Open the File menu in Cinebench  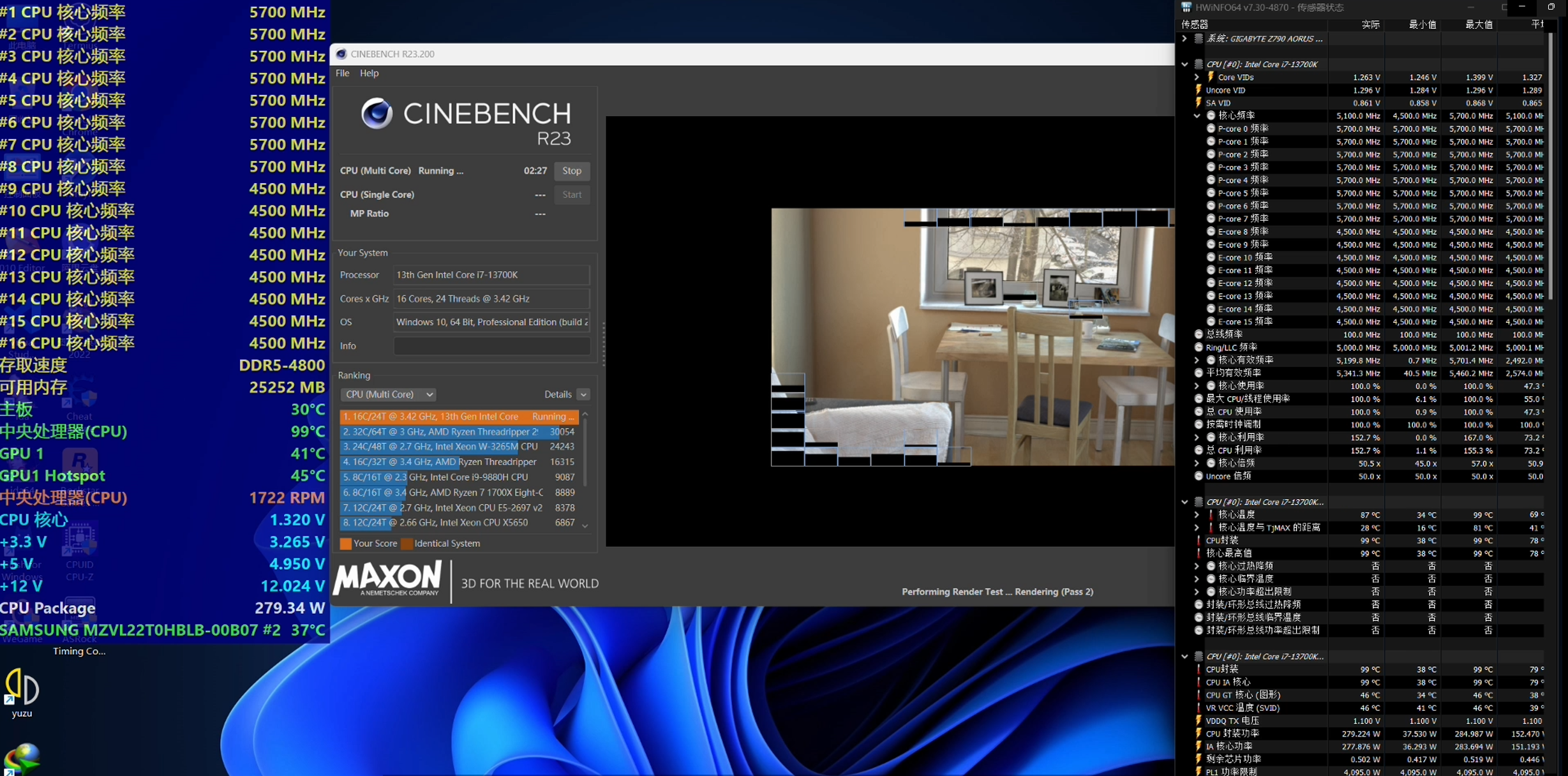pos(343,73)
